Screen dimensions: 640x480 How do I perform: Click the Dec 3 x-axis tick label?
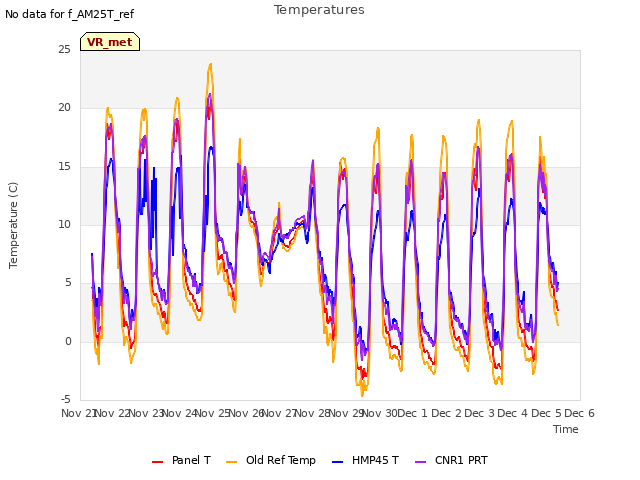(x=479, y=413)
